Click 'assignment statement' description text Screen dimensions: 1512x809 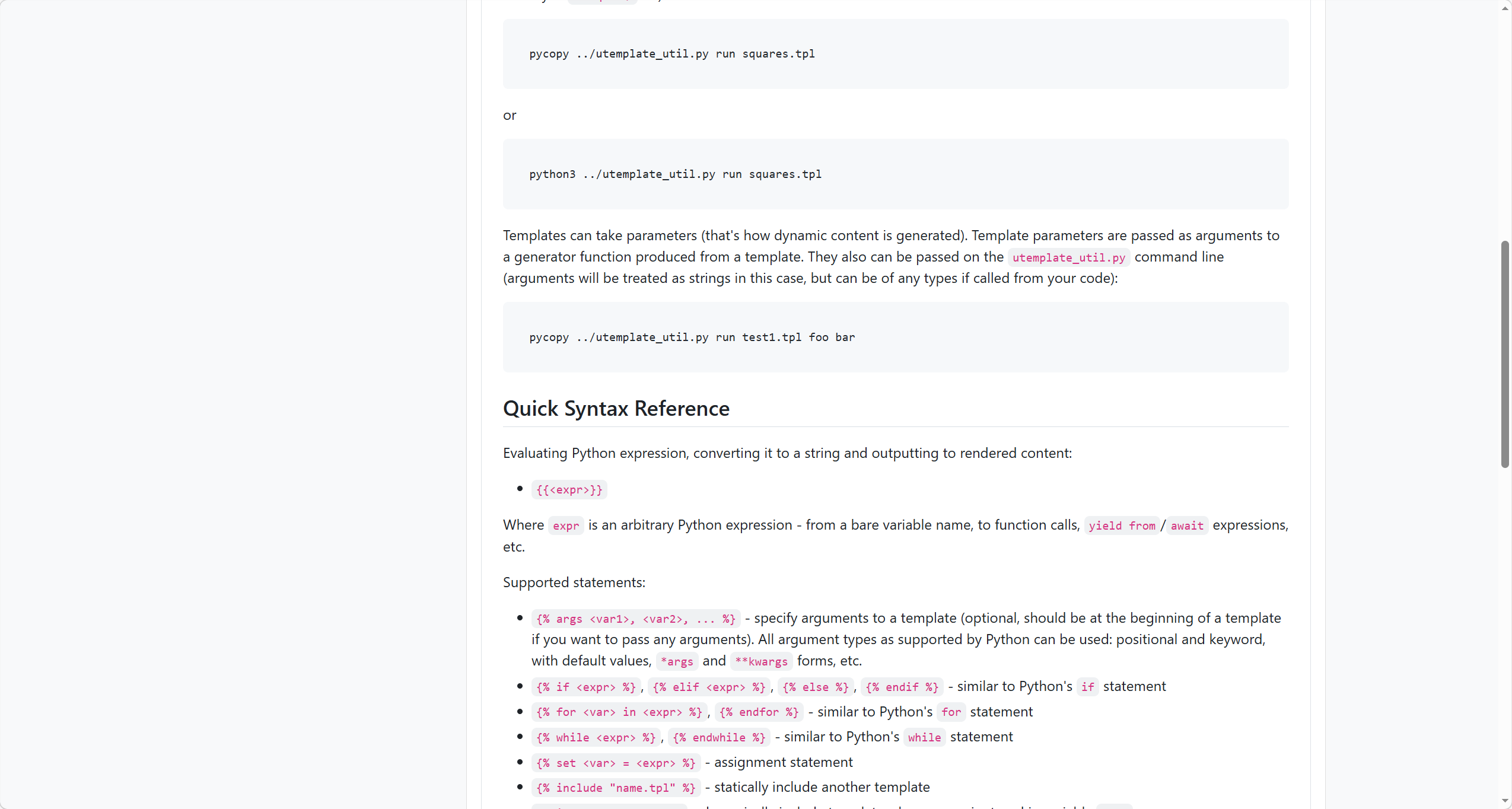(783, 763)
